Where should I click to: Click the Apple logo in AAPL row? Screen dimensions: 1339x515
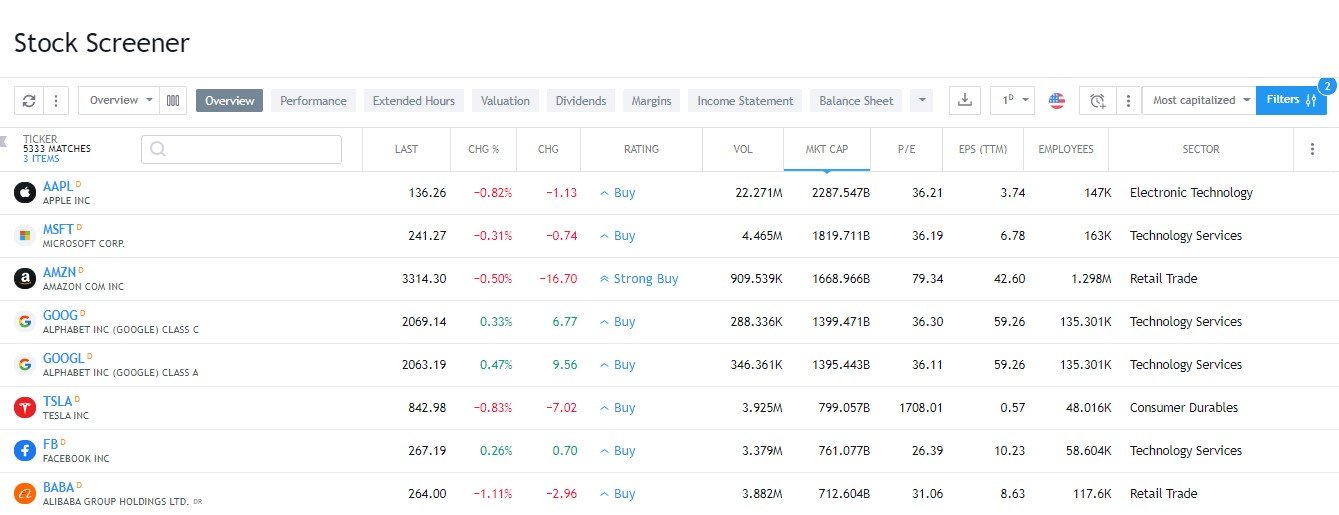(25, 193)
